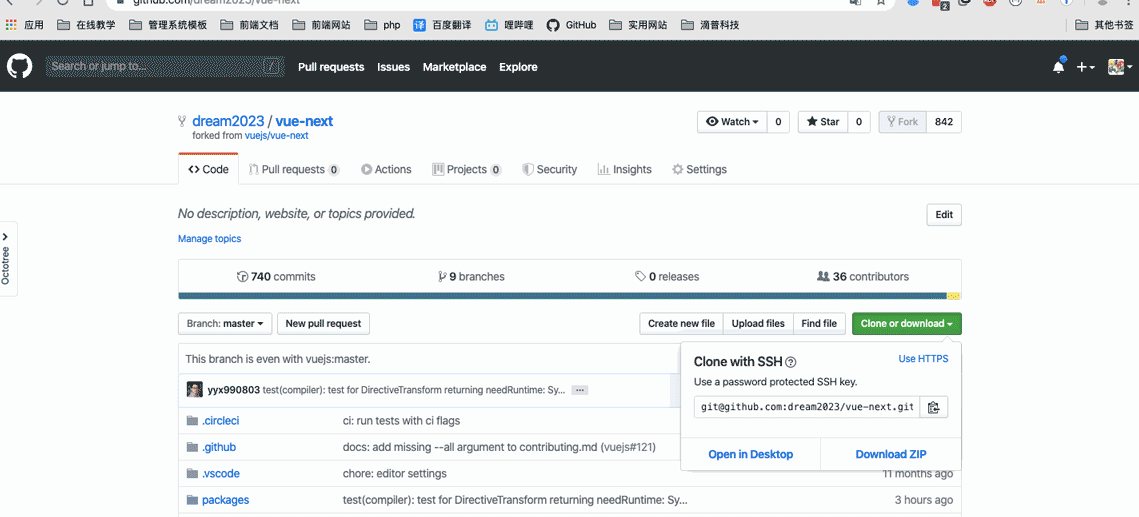Click the help icon beside Clone with SSH
Screen dimensions: 1139x517
click(x=791, y=362)
